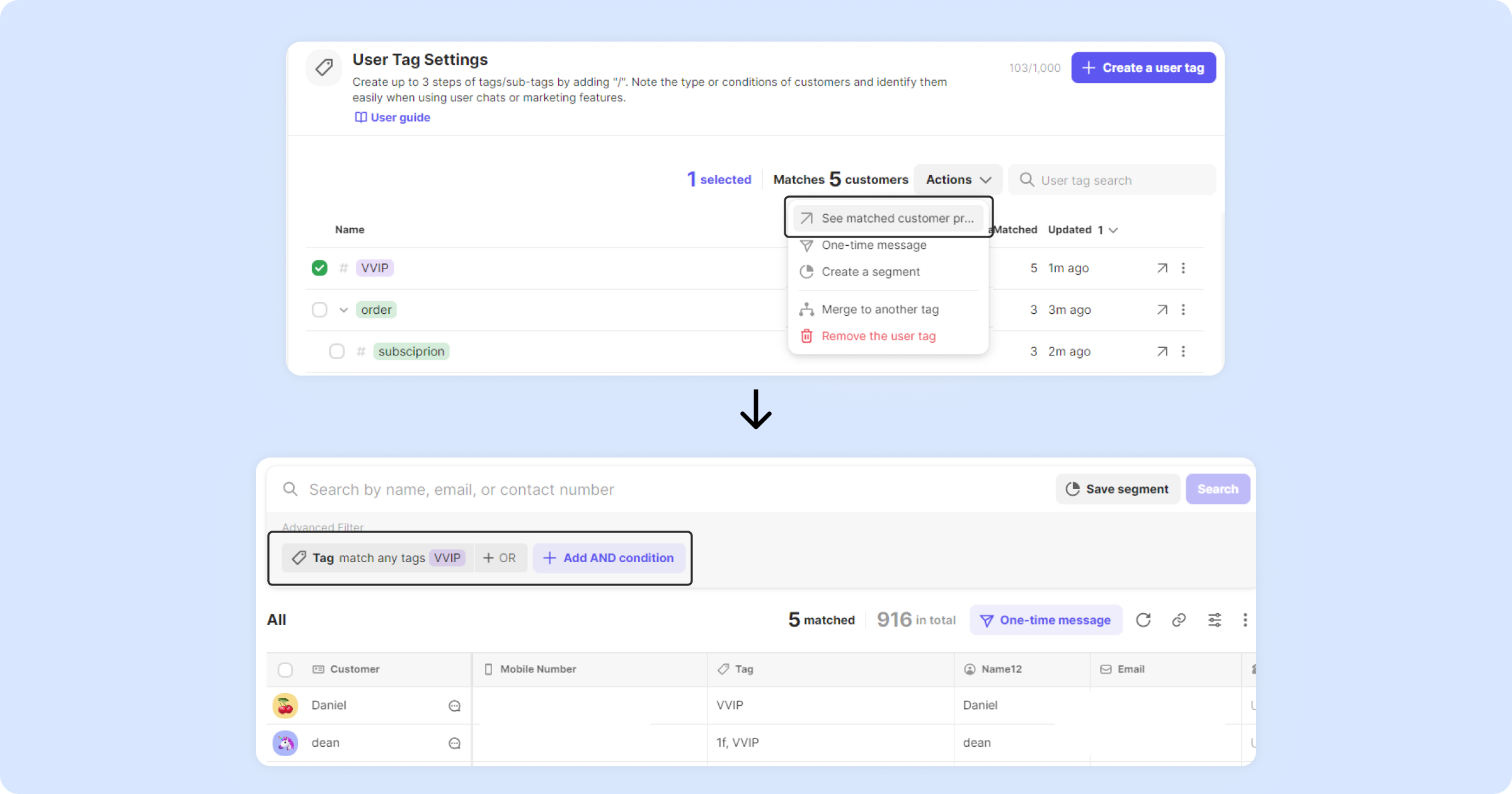Open arrow link on subscriprion tag row
1512x794 pixels.
[1162, 352]
